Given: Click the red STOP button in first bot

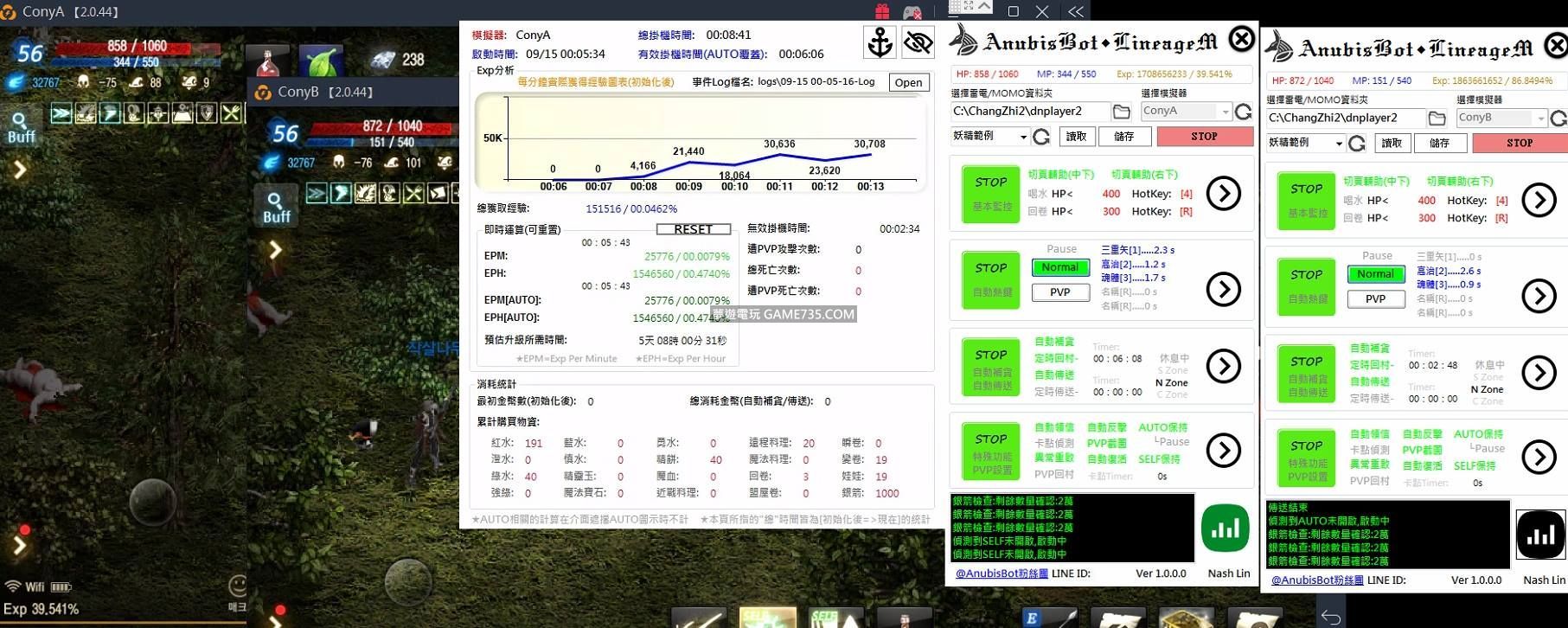Looking at the screenshot, I should [x=1204, y=137].
